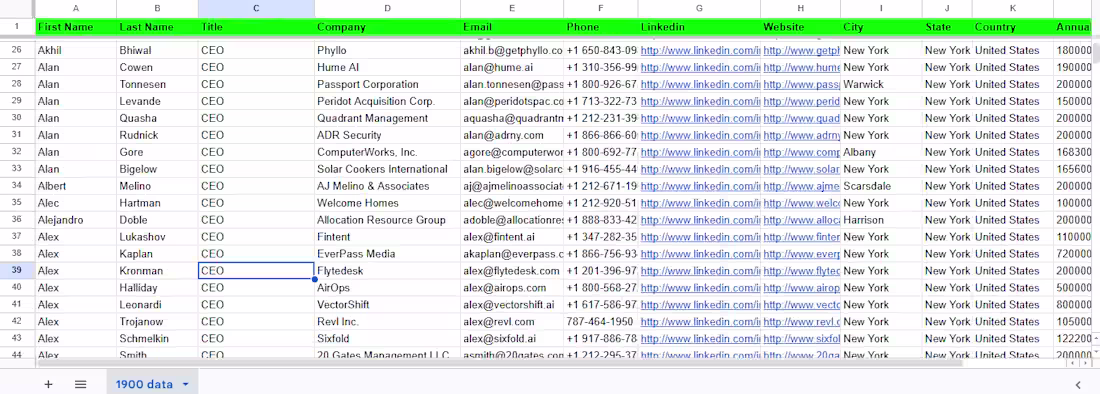Screen dimensions: 1100x394
Task: Click the phone number 787-464-1950 cell
Action: 601,322
